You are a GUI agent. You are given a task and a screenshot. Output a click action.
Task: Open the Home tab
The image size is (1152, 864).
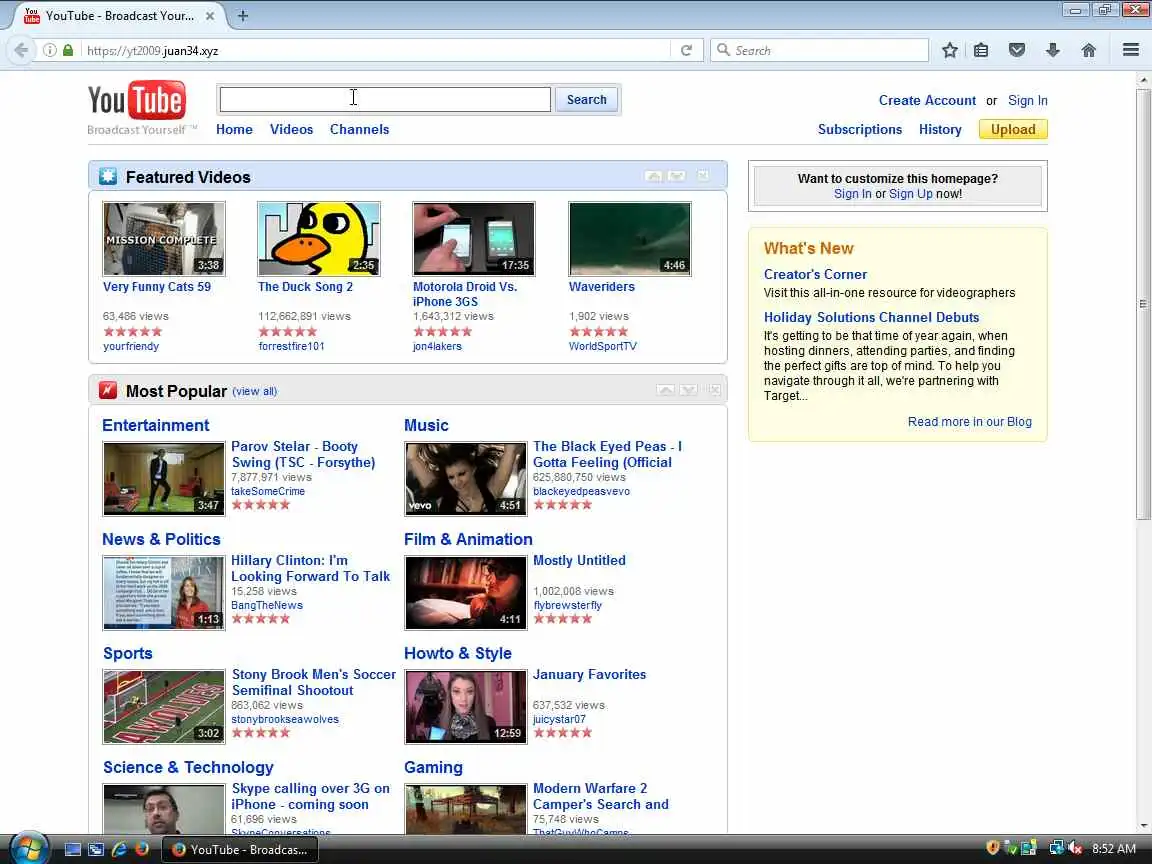[x=234, y=129]
